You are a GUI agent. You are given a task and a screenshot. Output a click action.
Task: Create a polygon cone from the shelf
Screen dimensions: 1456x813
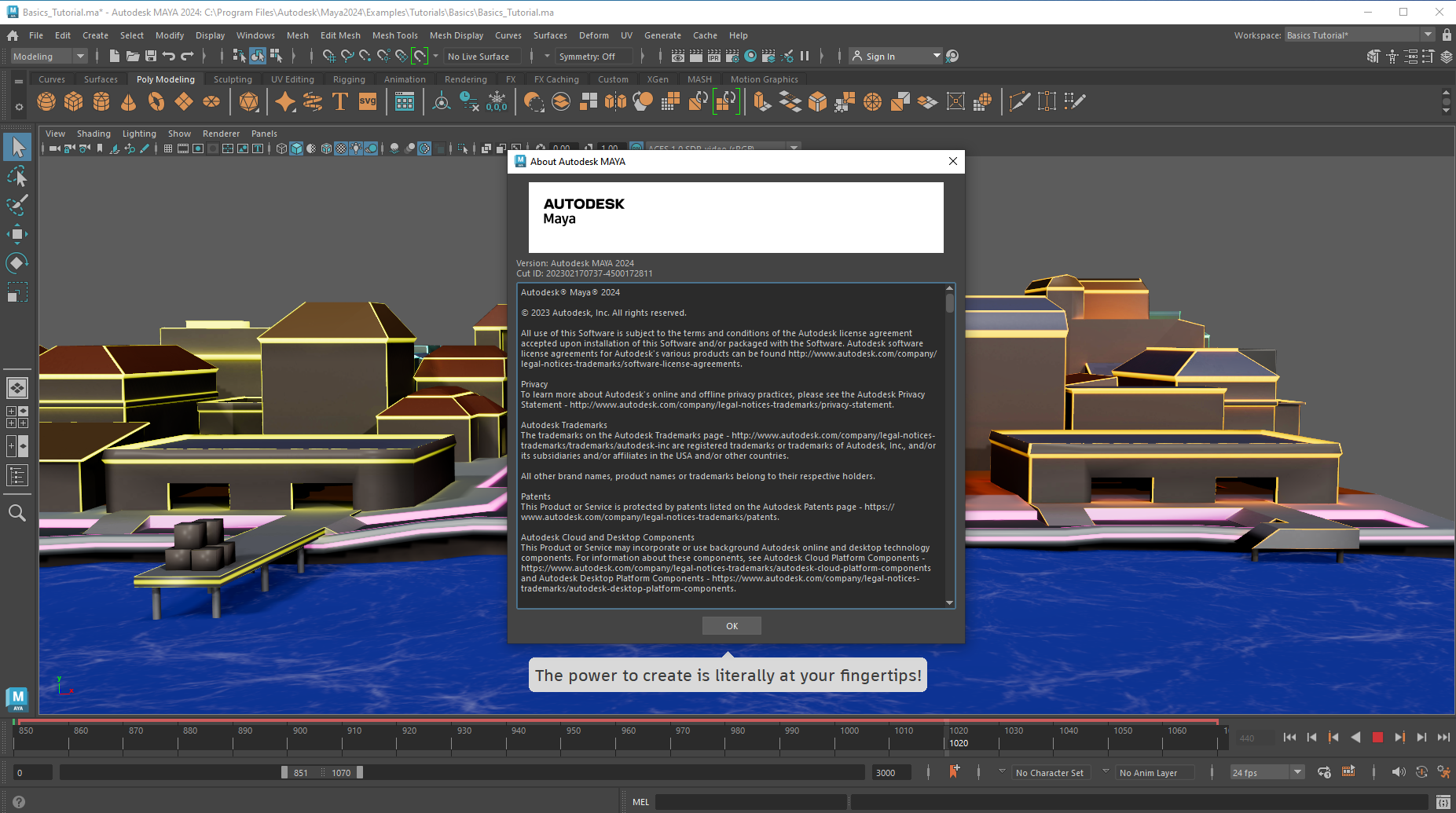[129, 101]
